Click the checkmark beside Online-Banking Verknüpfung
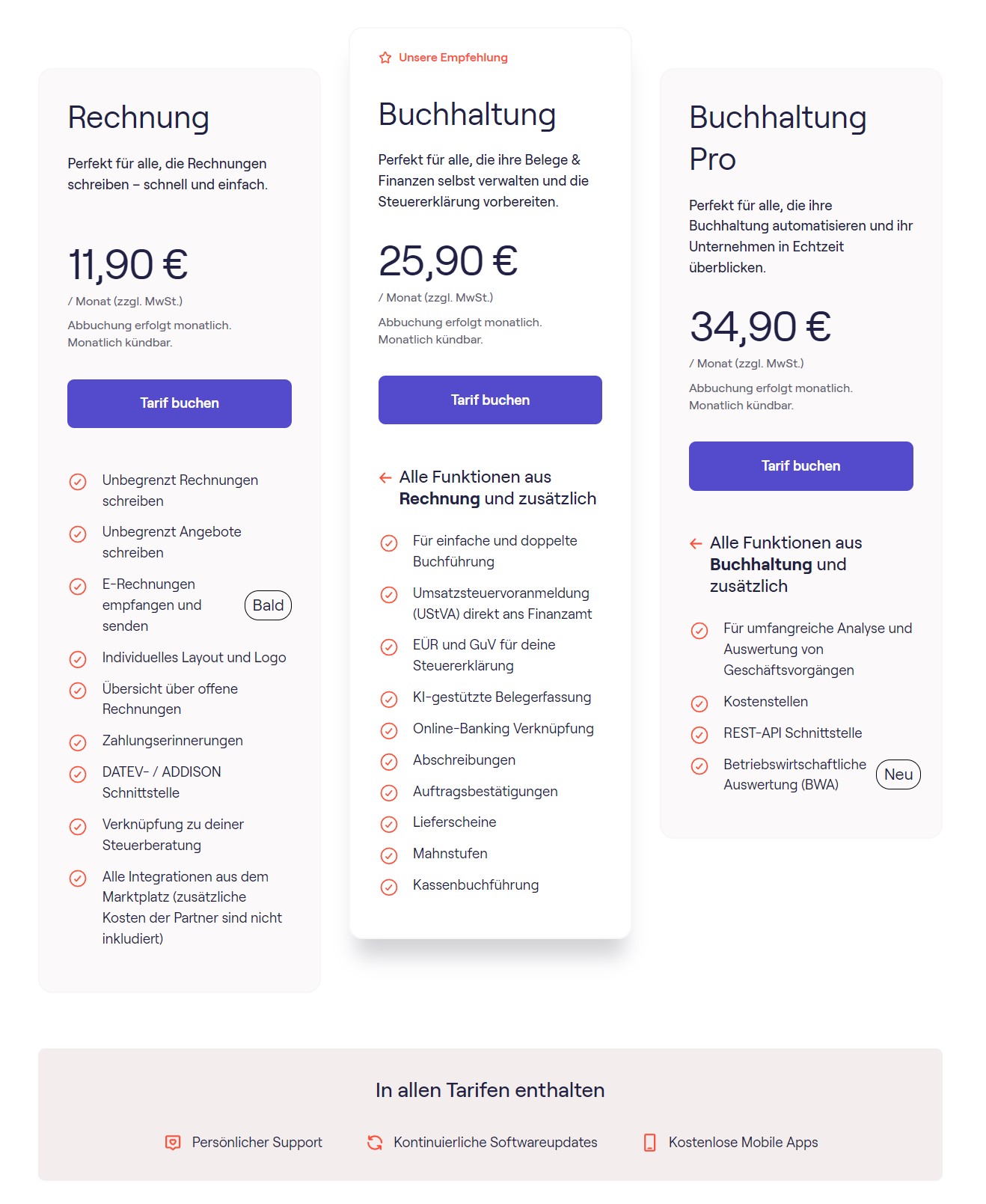 click(x=389, y=730)
